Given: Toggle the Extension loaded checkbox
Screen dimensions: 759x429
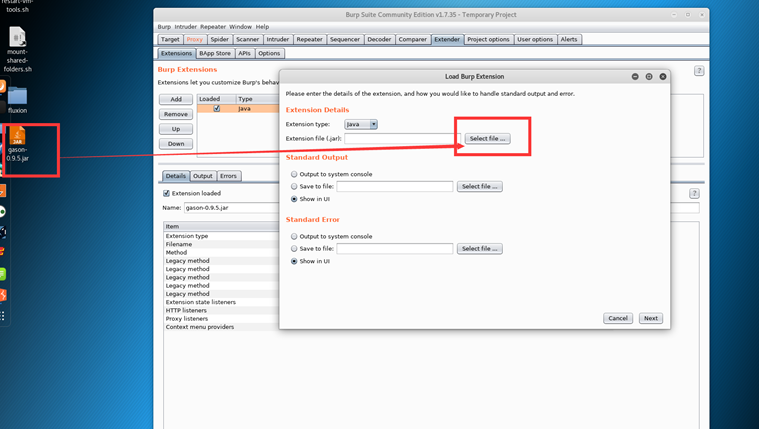Looking at the screenshot, I should (x=167, y=193).
